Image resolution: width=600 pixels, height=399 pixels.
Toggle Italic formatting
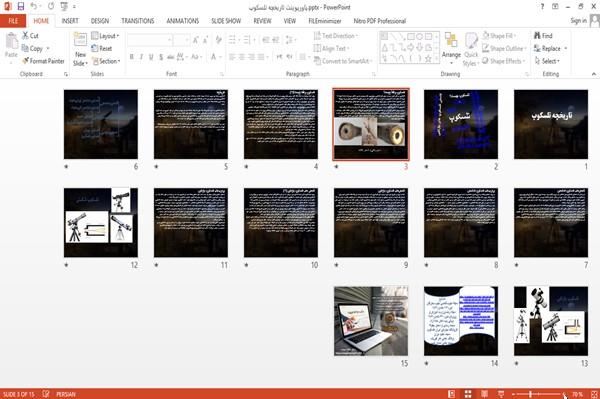coord(141,57)
